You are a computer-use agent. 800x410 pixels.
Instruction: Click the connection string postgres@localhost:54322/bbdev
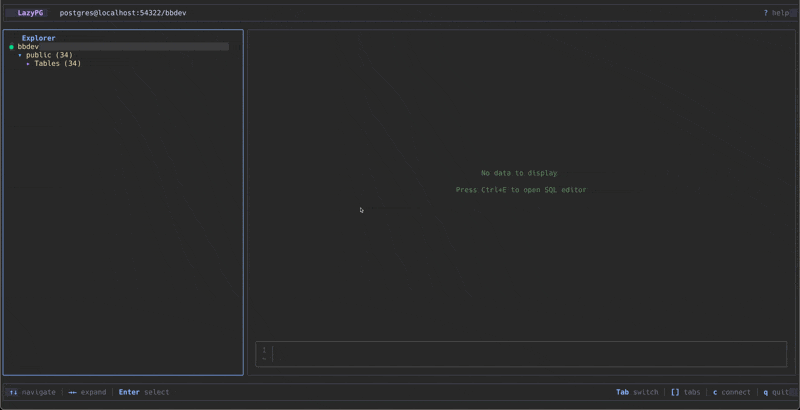123,13
